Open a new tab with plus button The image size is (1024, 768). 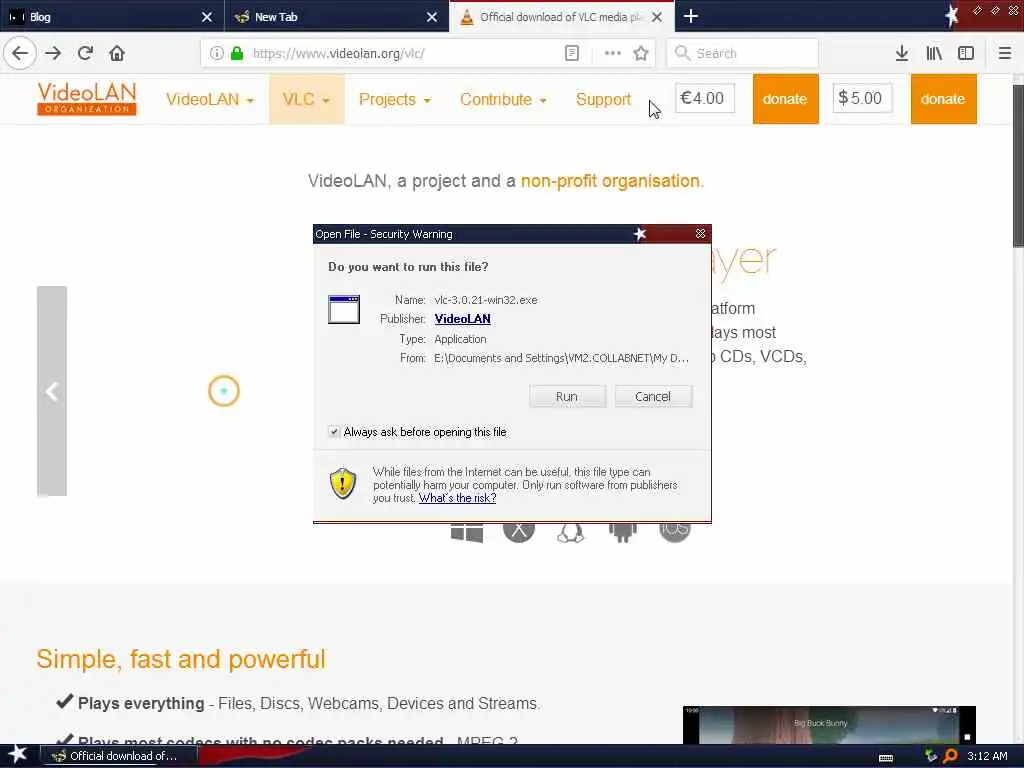tap(691, 16)
